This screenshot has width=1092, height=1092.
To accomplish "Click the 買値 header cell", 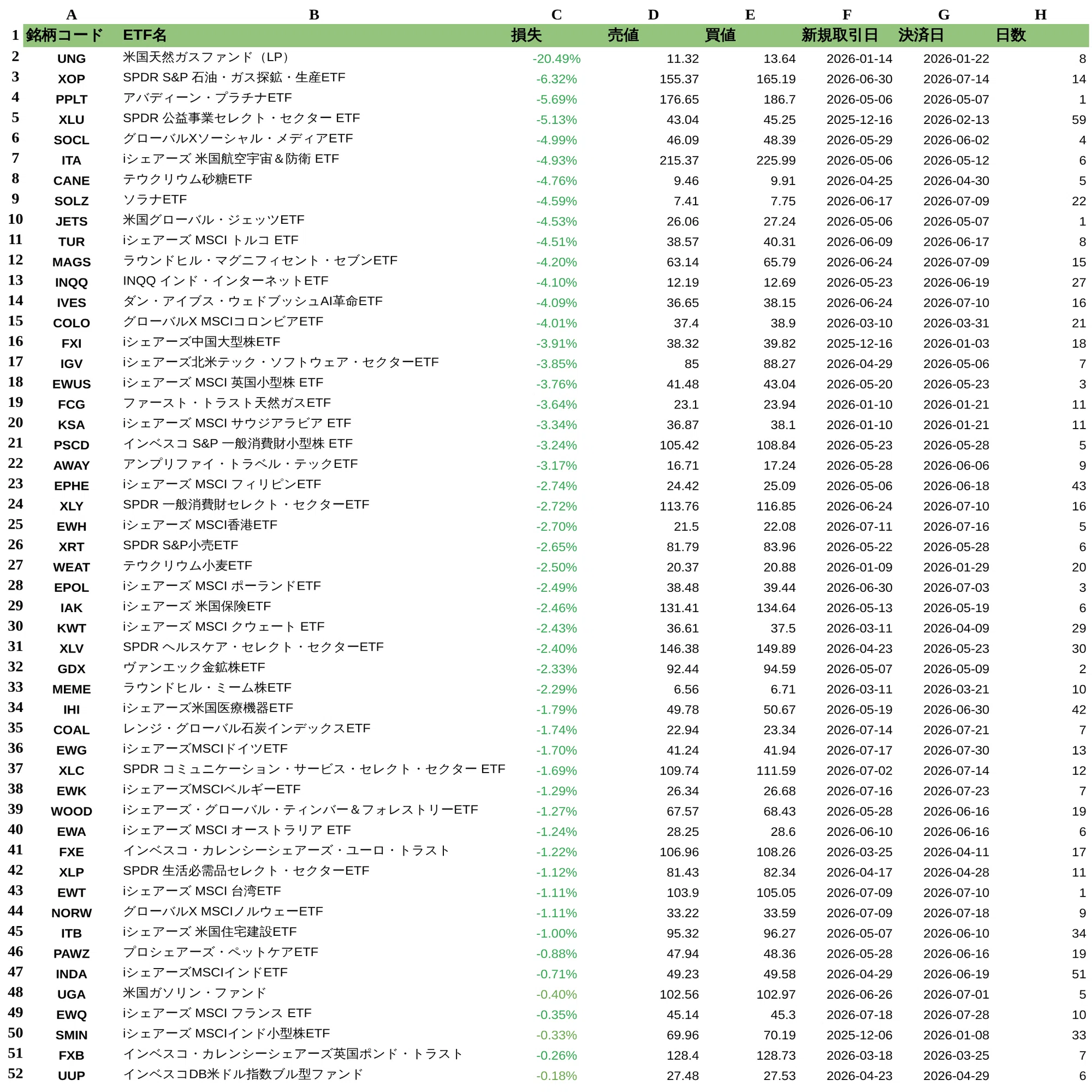I will [x=750, y=35].
